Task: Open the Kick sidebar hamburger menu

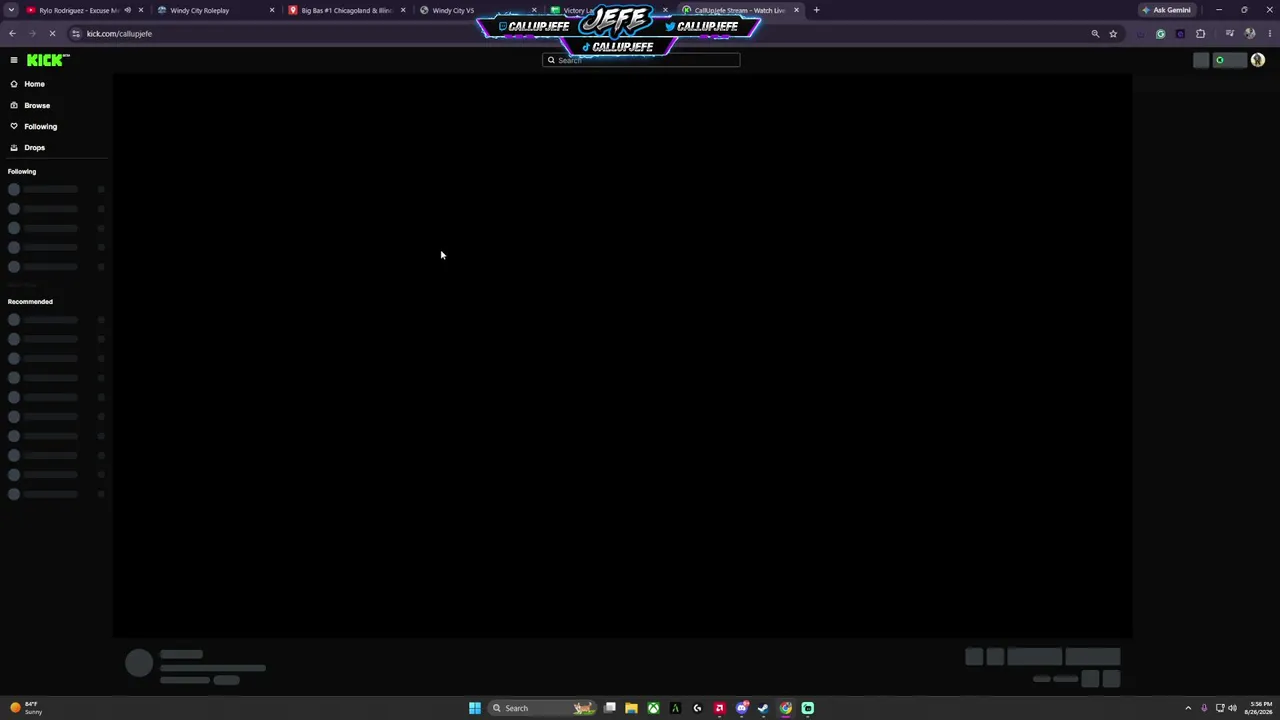Action: (14, 60)
